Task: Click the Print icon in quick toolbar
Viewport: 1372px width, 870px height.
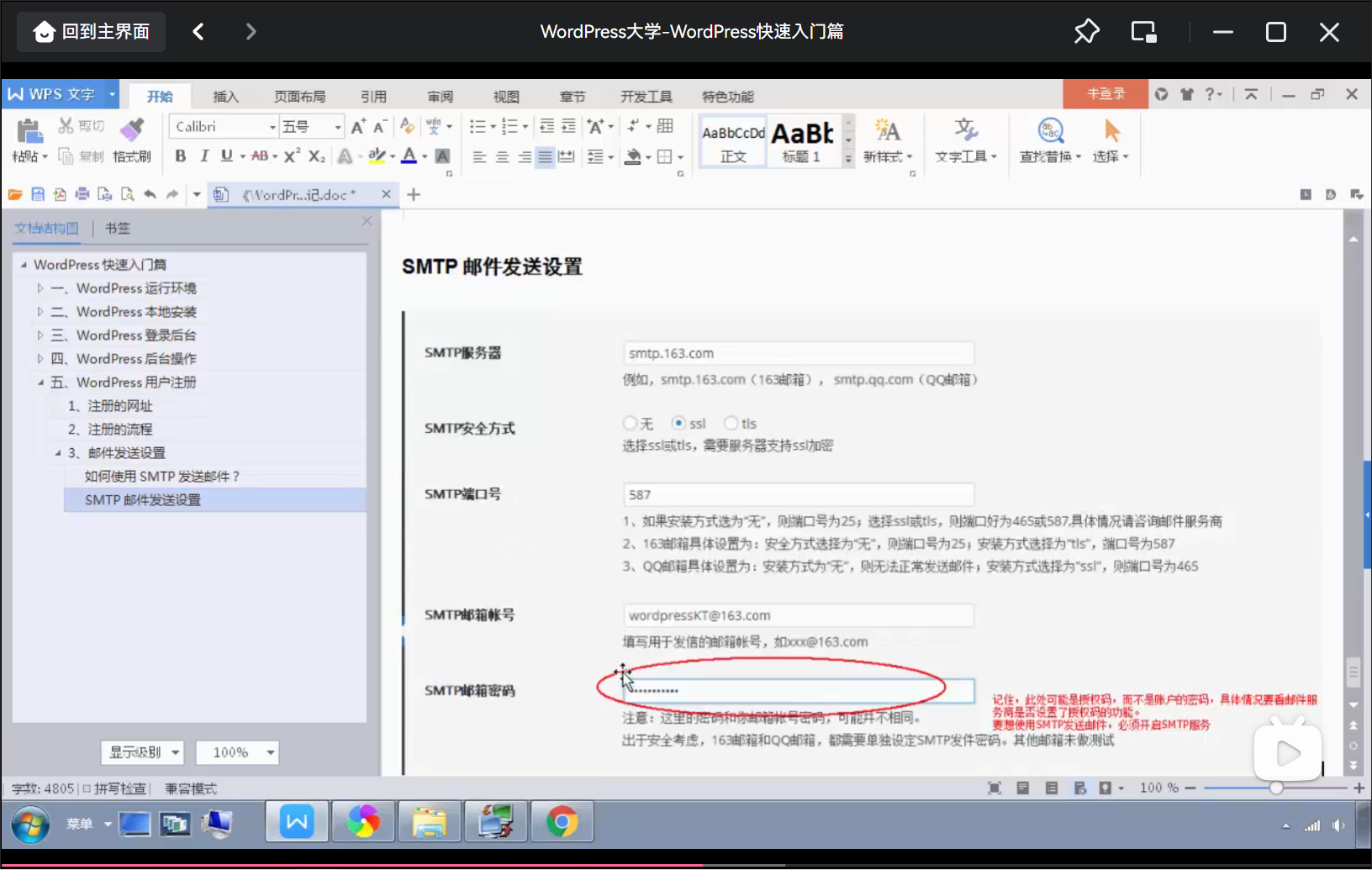Action: [82, 194]
